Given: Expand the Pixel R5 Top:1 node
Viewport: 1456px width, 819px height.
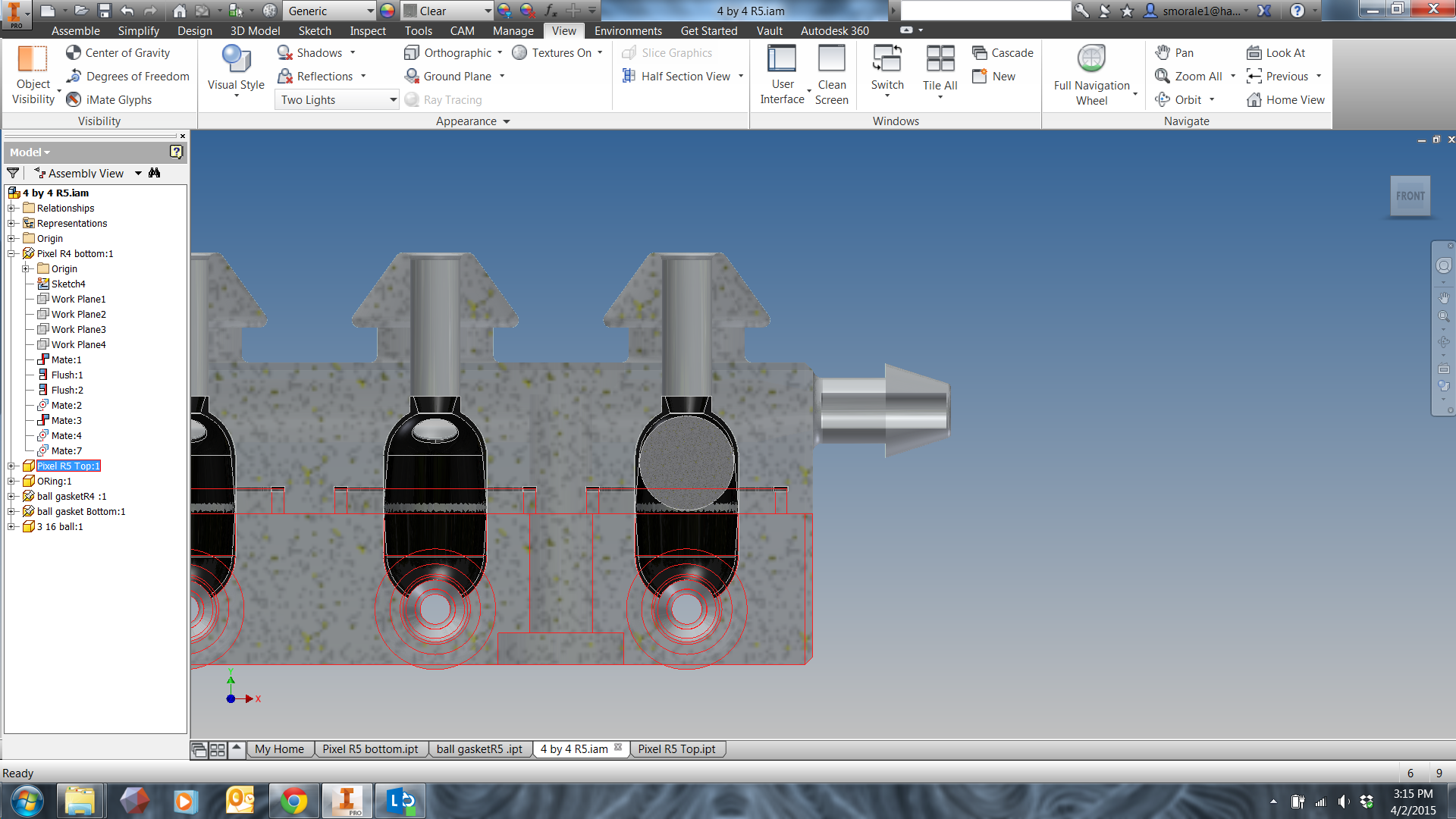Looking at the screenshot, I should [x=11, y=466].
